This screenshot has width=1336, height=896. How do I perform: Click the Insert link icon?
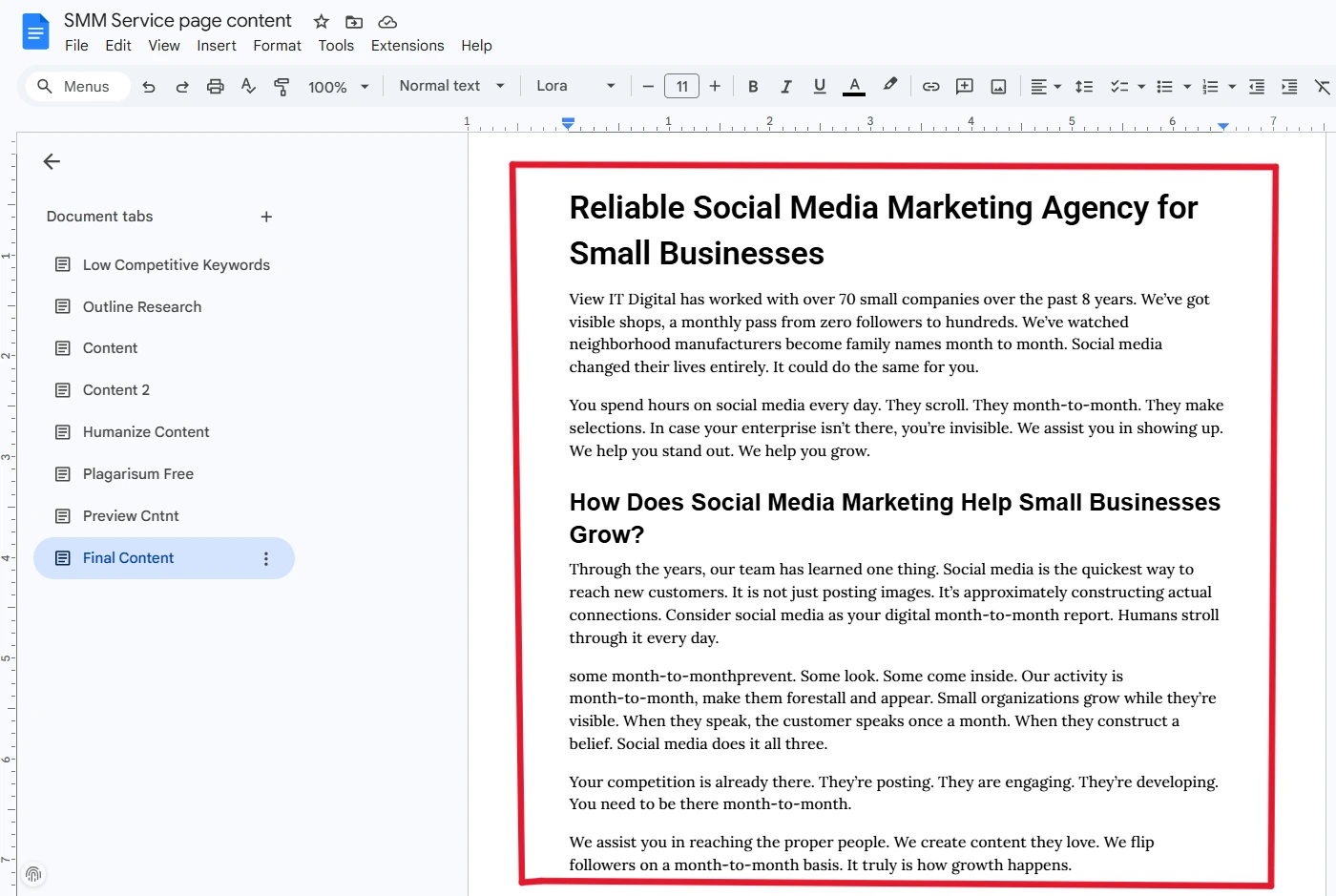click(x=930, y=87)
